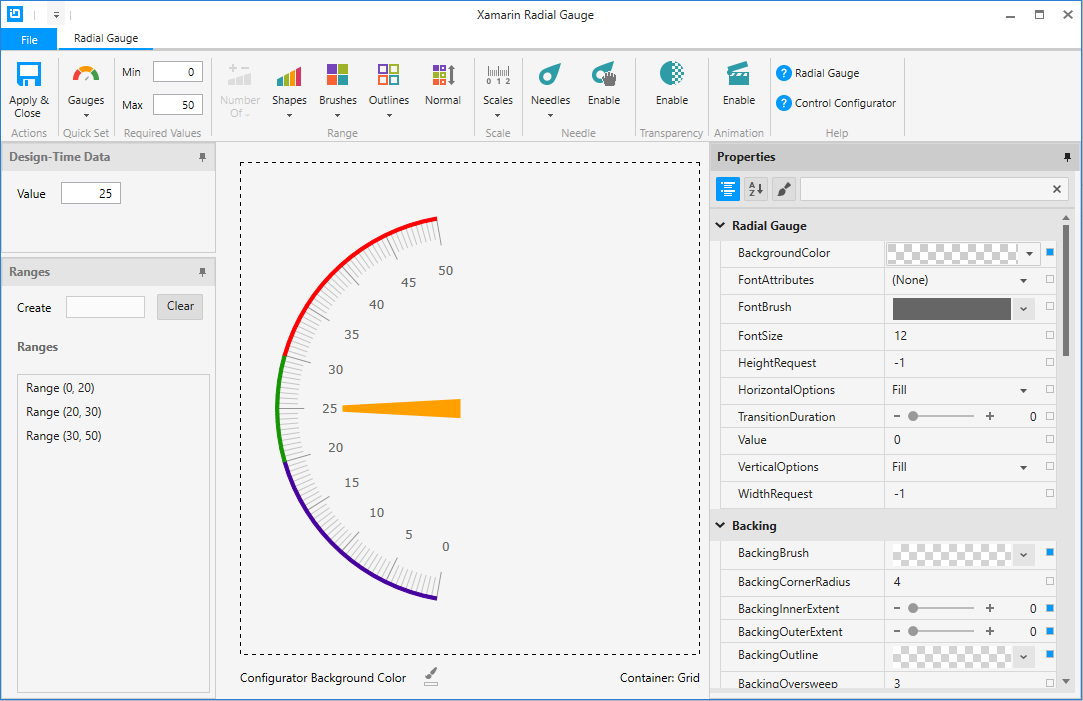Toggle the FontBrush property marker
This screenshot has height=701, width=1083.
pos(1050,307)
